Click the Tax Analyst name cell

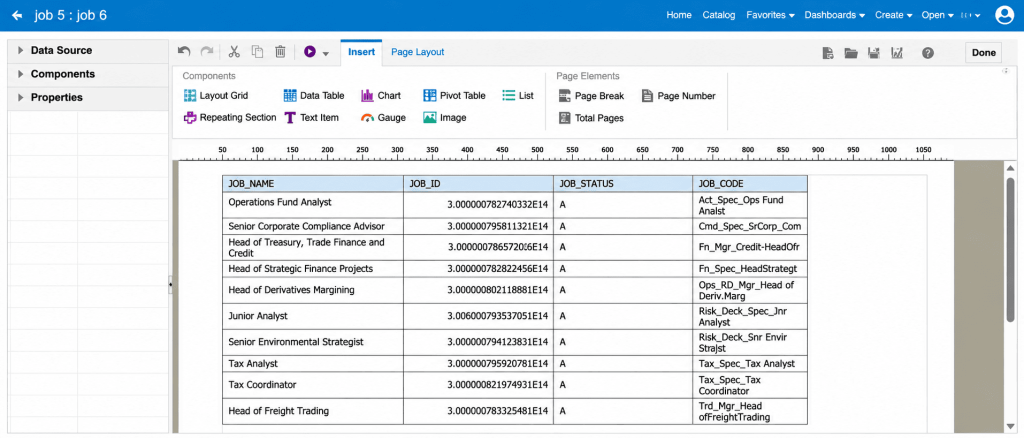[x=313, y=363]
